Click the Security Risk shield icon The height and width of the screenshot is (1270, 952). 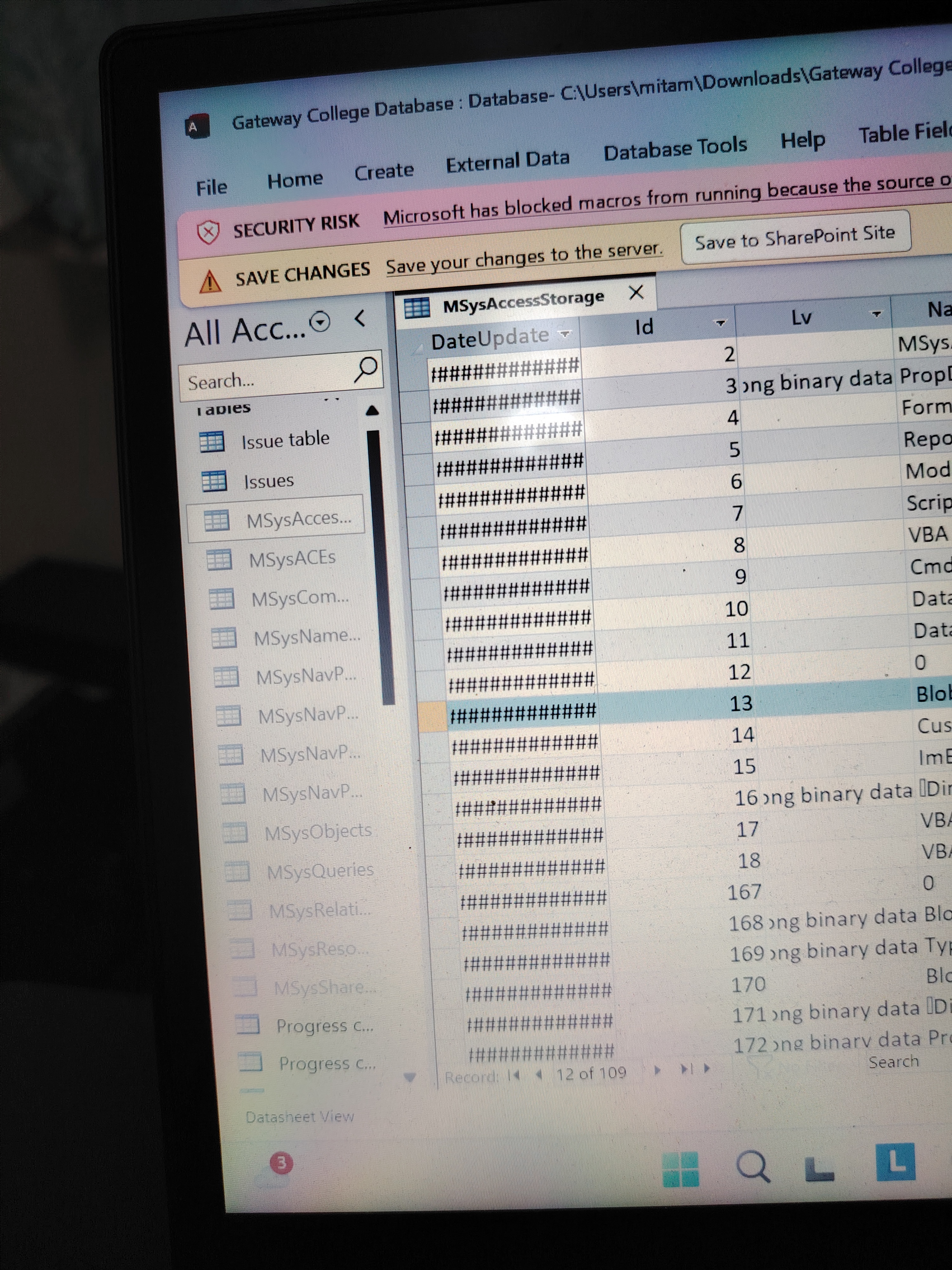click(208, 232)
